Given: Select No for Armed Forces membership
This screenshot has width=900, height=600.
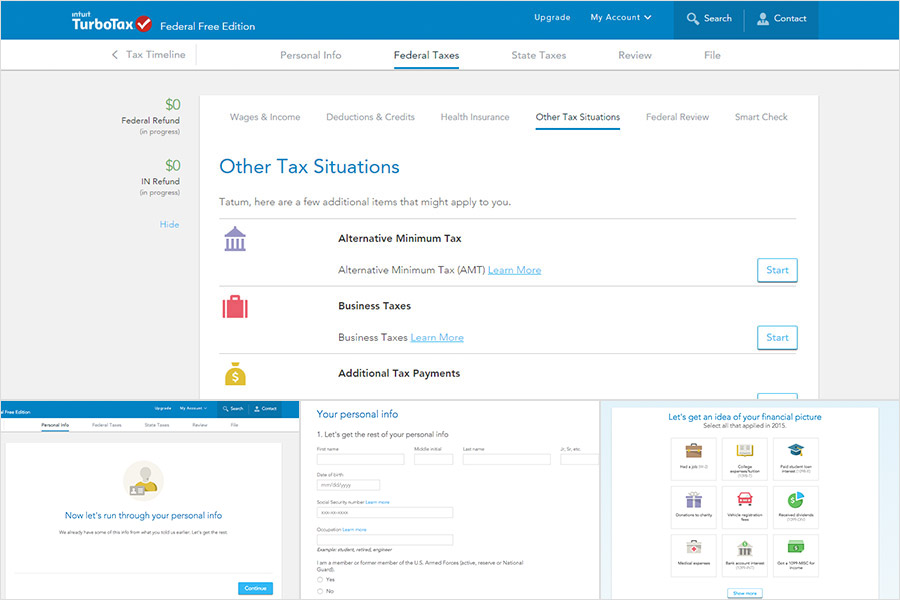Looking at the screenshot, I should tap(318, 591).
